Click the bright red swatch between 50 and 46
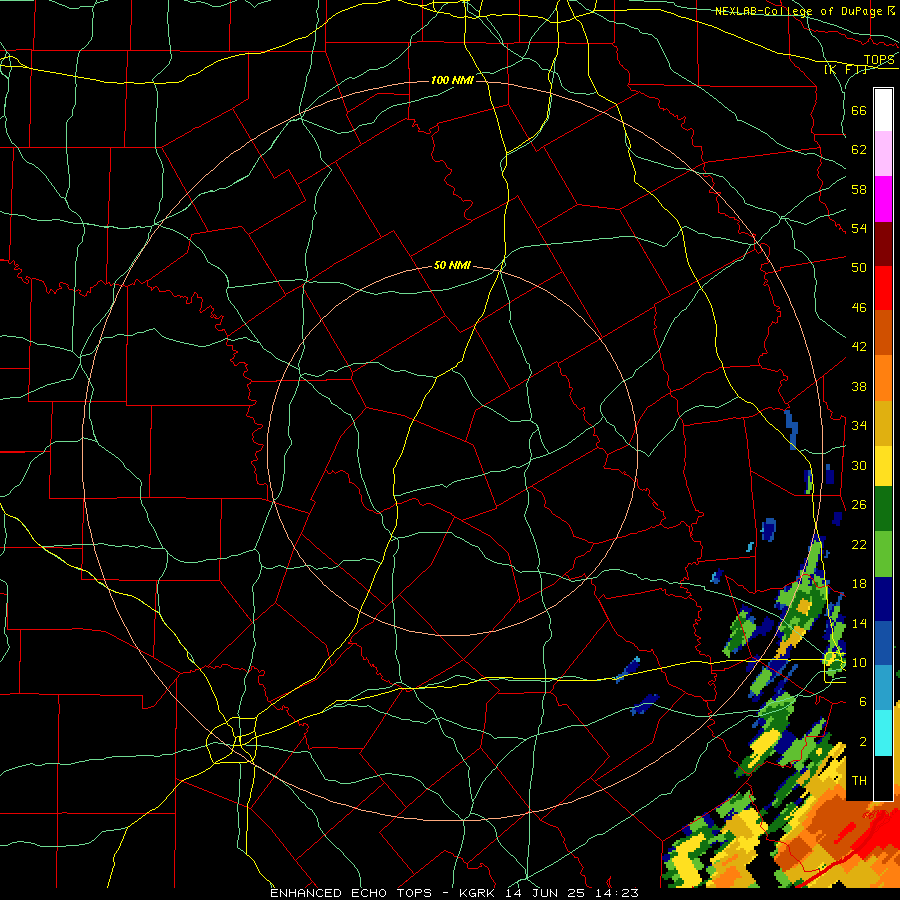This screenshot has height=900, width=900. click(x=883, y=288)
